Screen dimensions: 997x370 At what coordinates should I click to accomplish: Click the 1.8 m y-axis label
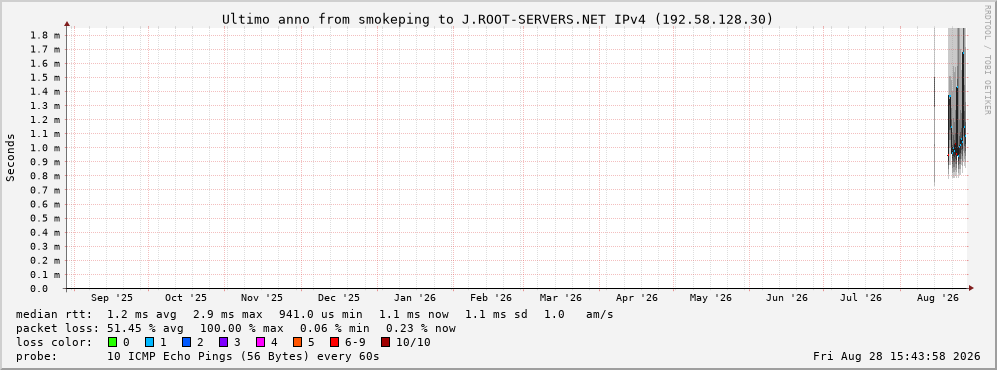pyautogui.click(x=45, y=35)
